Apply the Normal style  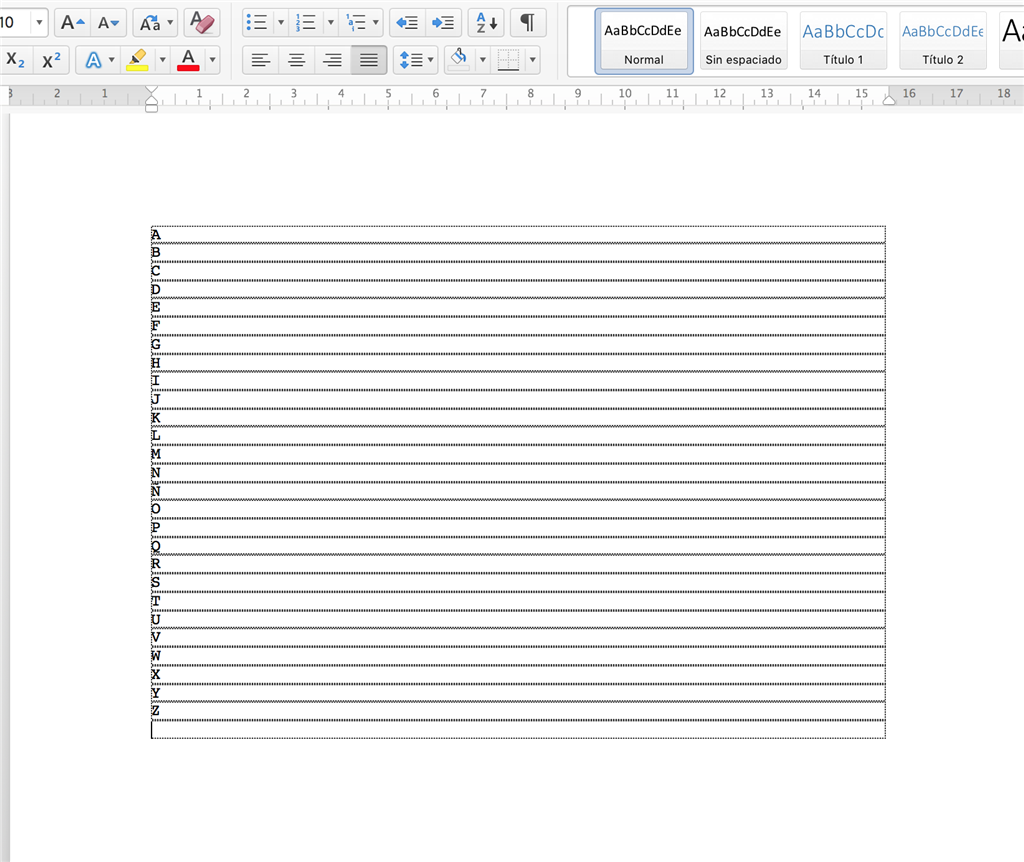pyautogui.click(x=643, y=40)
